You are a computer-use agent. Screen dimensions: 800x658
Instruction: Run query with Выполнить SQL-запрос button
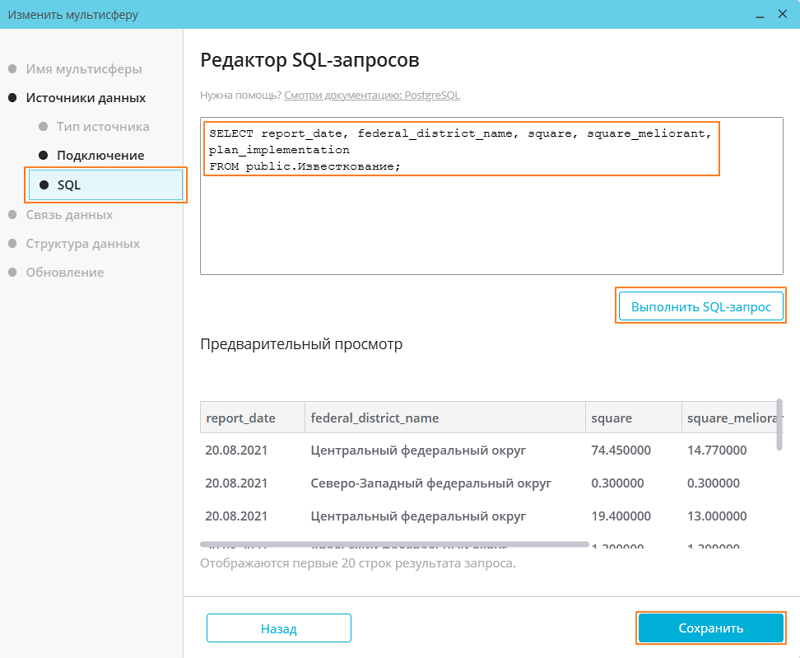point(701,307)
